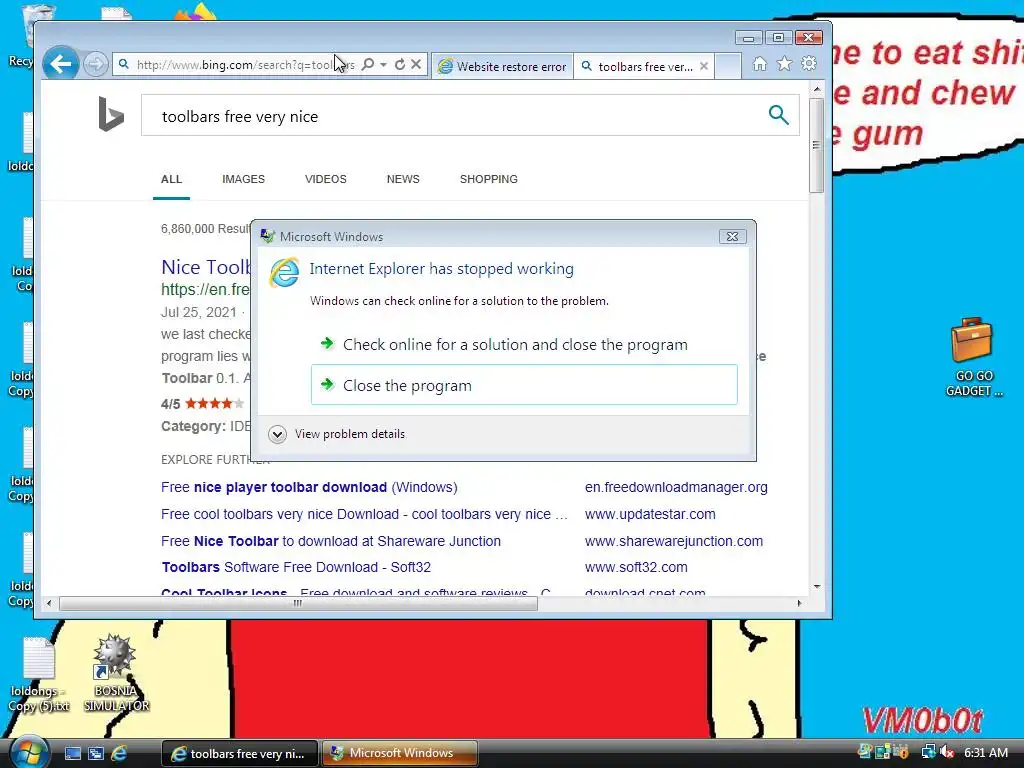1024x768 pixels.
Task: Select the ALL results tab
Action: [x=171, y=179]
